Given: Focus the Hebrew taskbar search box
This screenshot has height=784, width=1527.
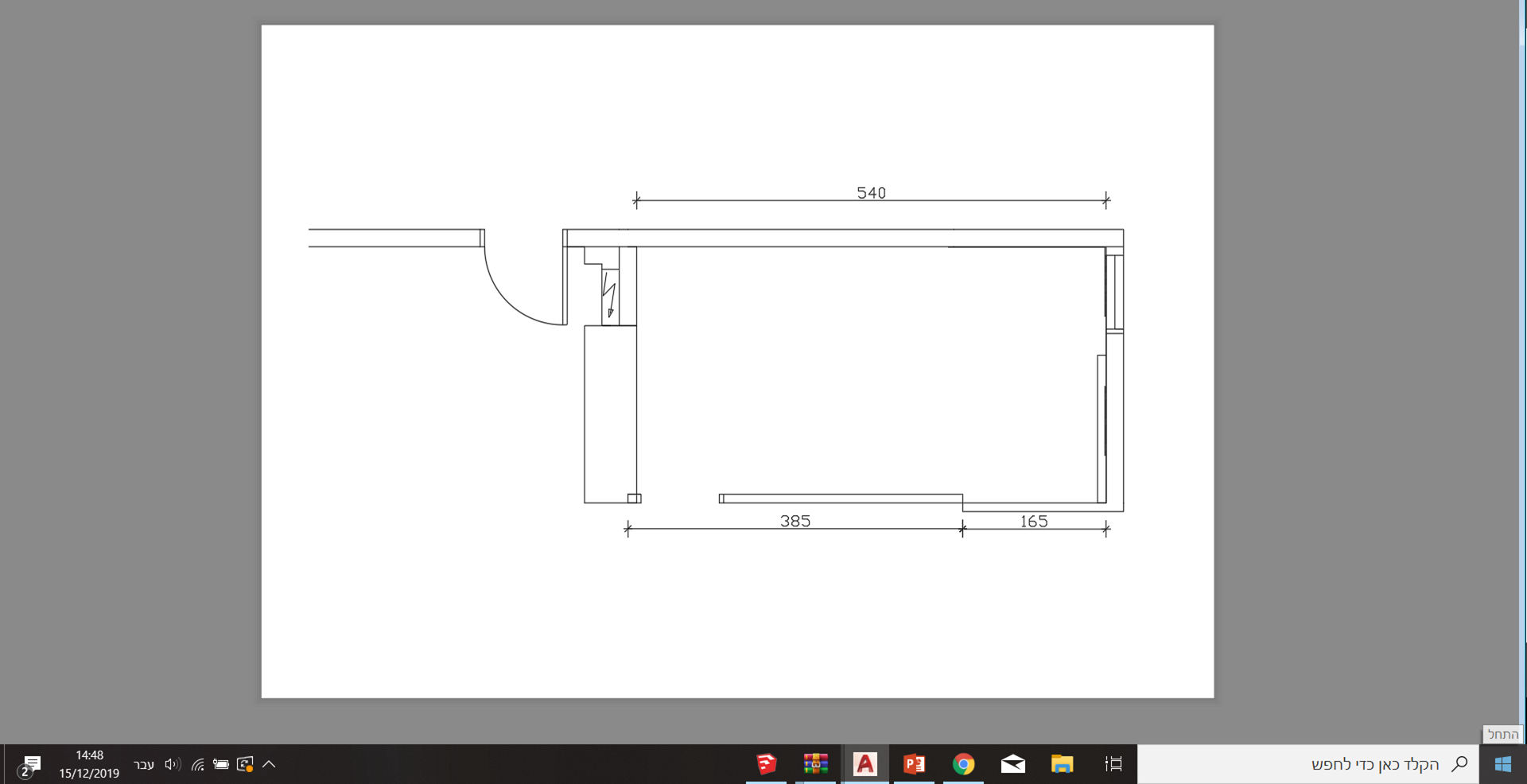Looking at the screenshot, I should point(1308,764).
